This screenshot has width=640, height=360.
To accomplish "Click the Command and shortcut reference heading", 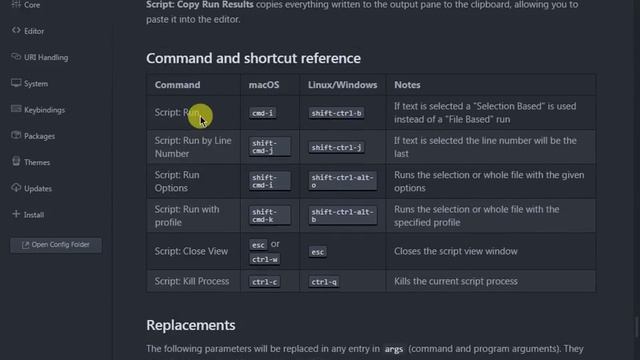I will [253, 58].
